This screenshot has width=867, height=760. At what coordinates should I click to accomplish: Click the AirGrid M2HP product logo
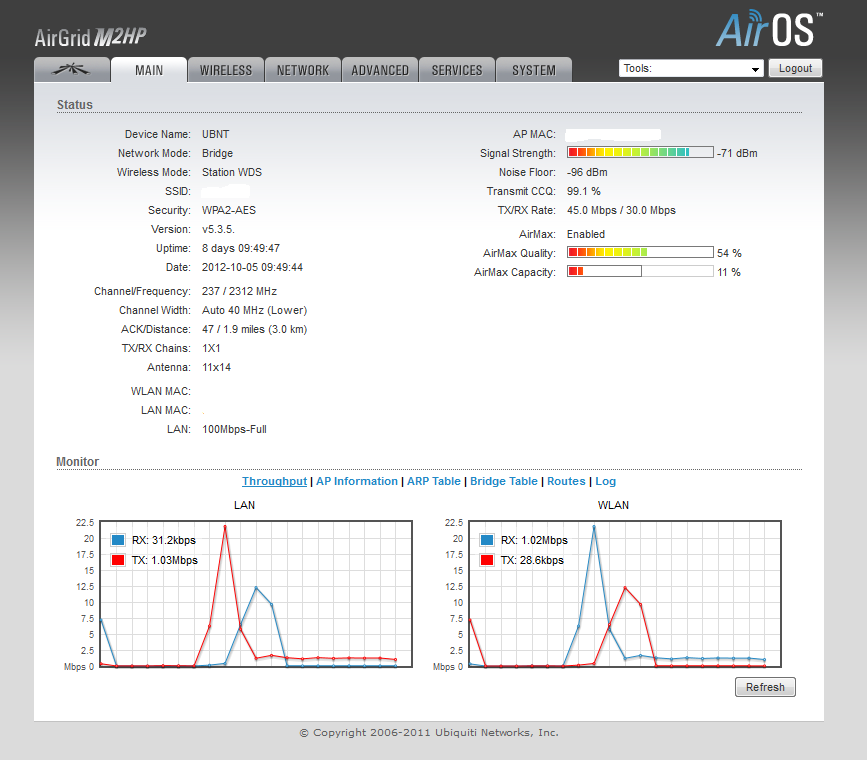(x=91, y=37)
